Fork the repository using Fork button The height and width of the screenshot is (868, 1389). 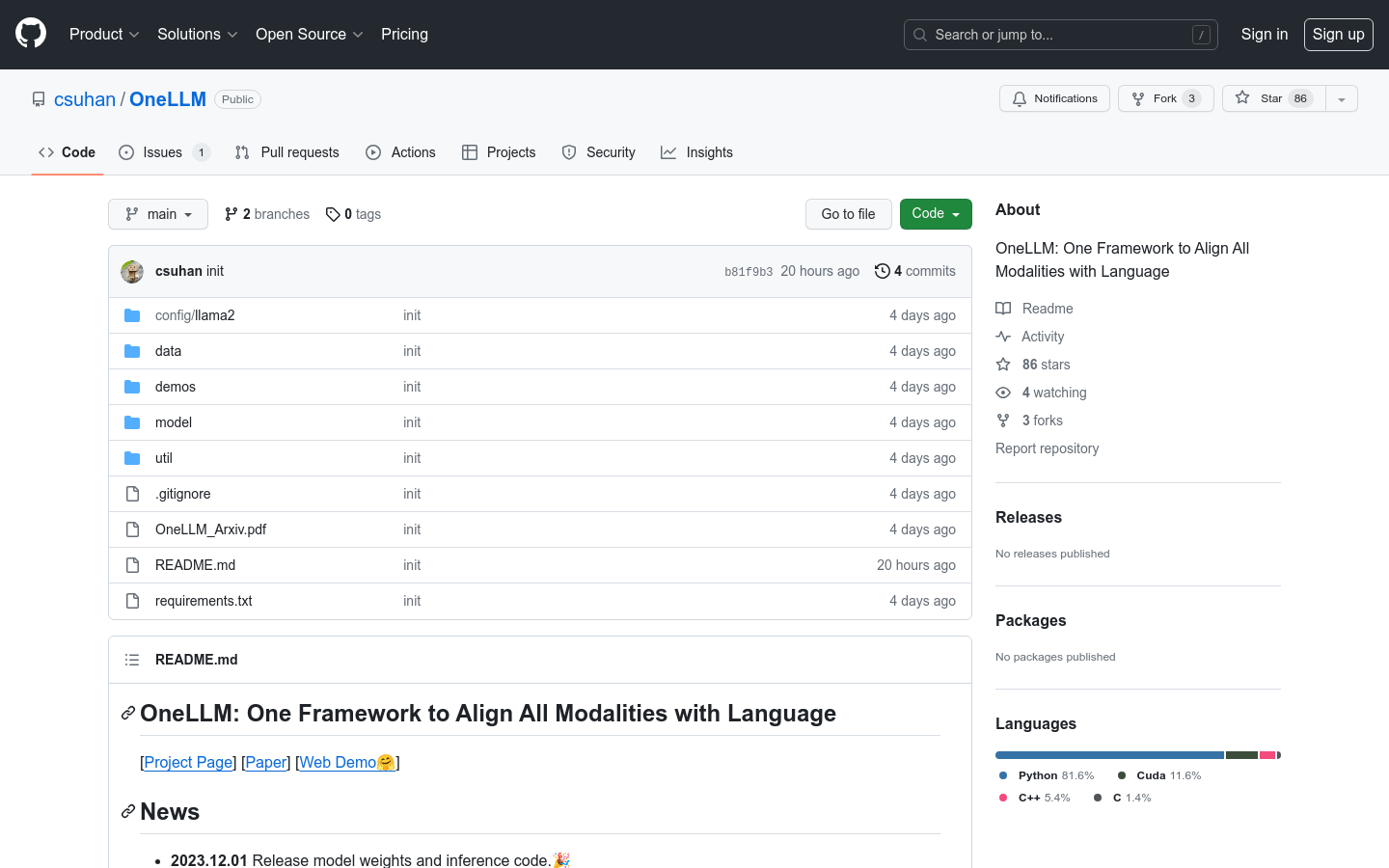pos(1165,98)
